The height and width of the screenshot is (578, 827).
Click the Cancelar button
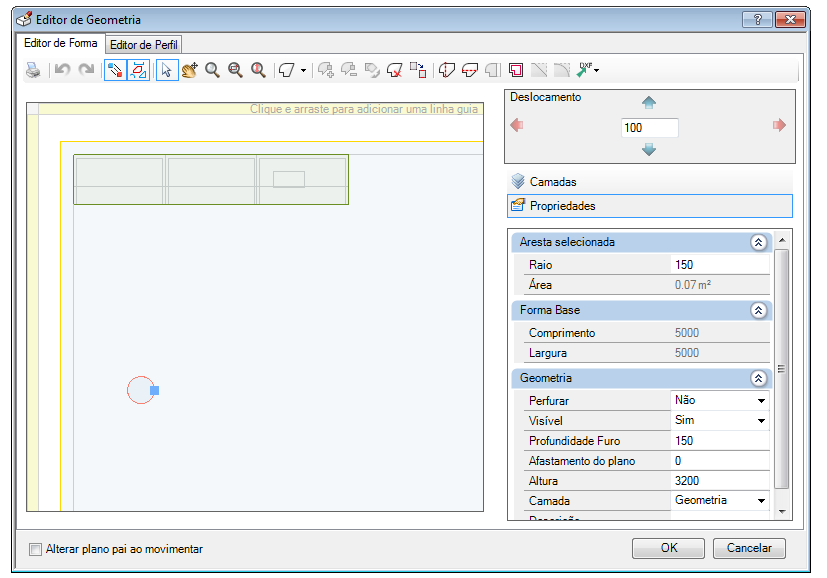tap(749, 548)
